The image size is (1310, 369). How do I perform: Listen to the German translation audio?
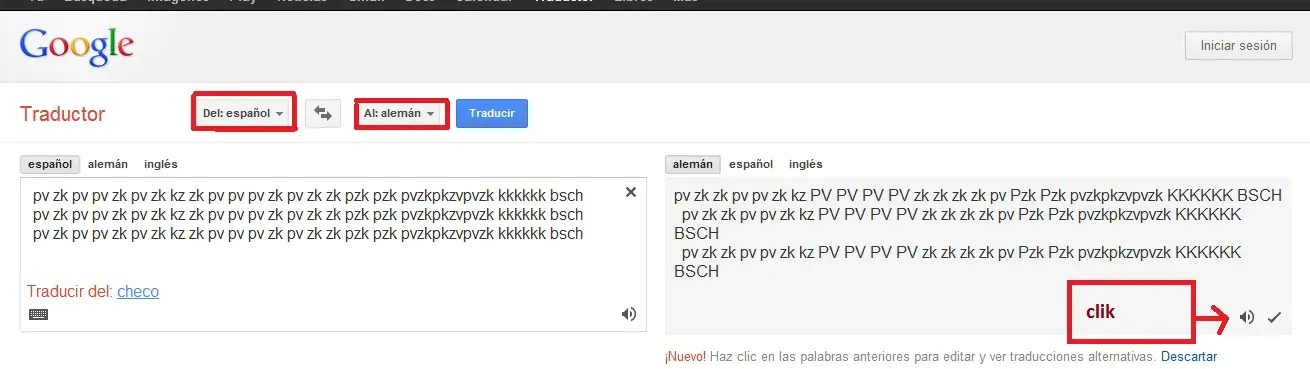[1246, 317]
